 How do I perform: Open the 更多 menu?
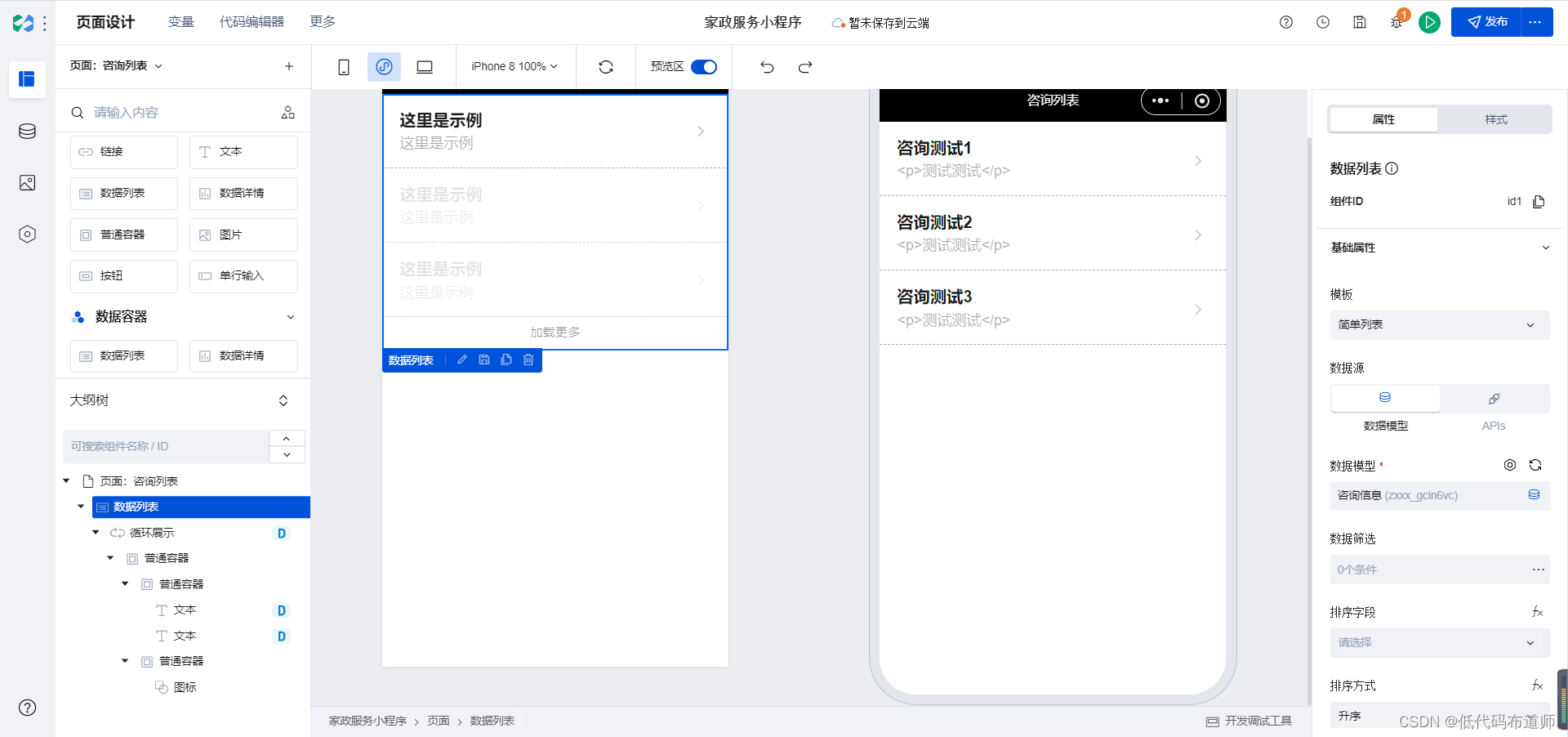(323, 22)
